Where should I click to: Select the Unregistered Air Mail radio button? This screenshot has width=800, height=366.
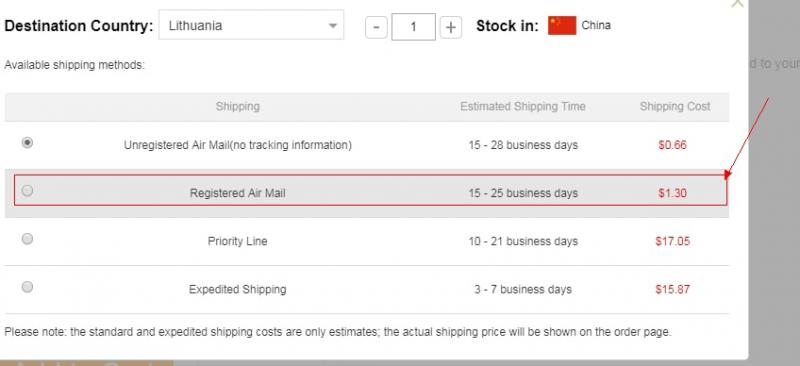[28, 142]
